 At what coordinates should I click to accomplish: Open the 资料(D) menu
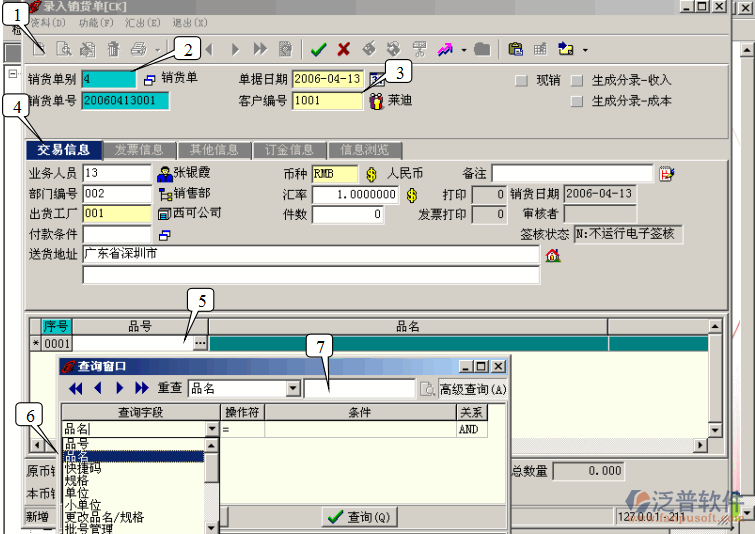click(48, 23)
